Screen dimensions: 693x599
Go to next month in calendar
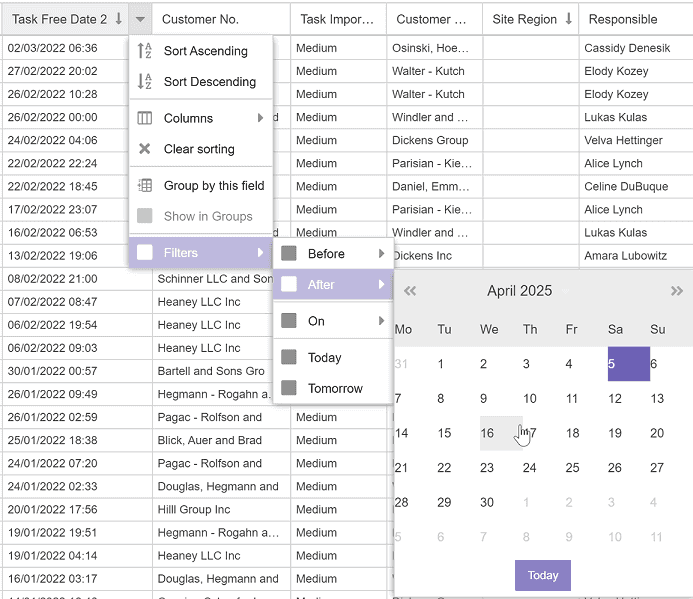[677, 290]
